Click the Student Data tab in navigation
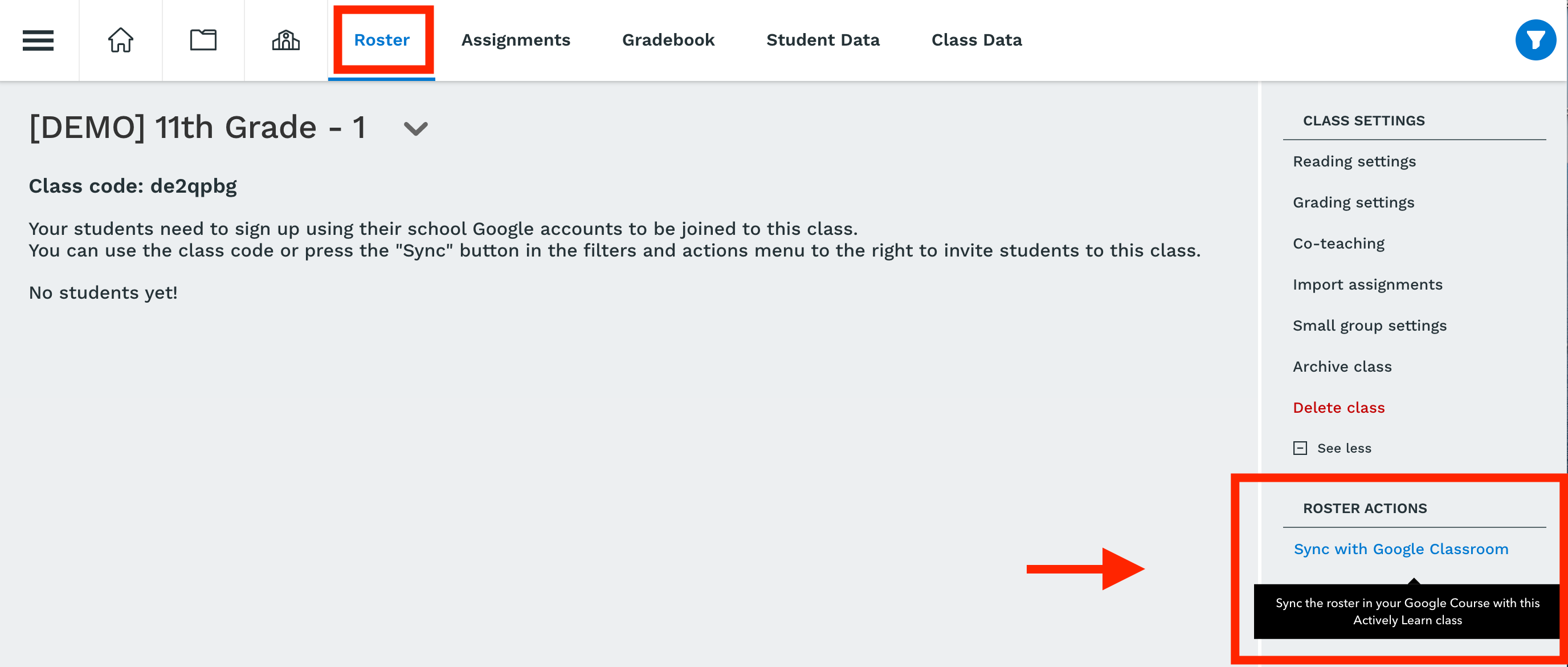Viewport: 1568px width, 667px height. [823, 40]
